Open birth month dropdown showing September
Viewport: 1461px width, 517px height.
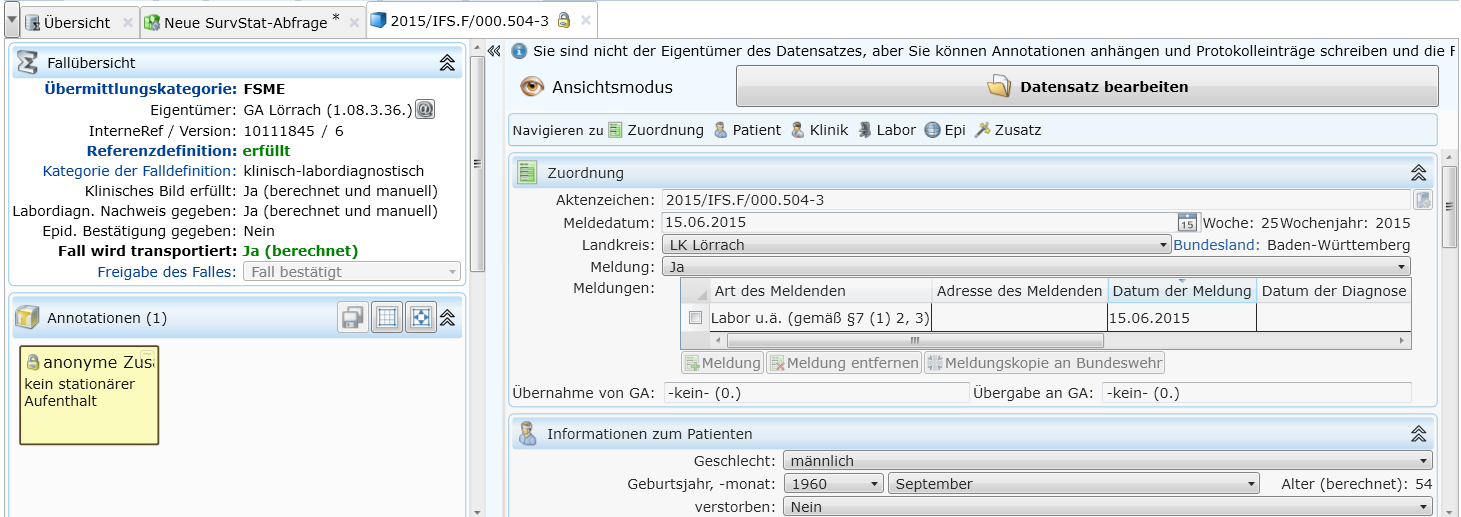click(1072, 484)
